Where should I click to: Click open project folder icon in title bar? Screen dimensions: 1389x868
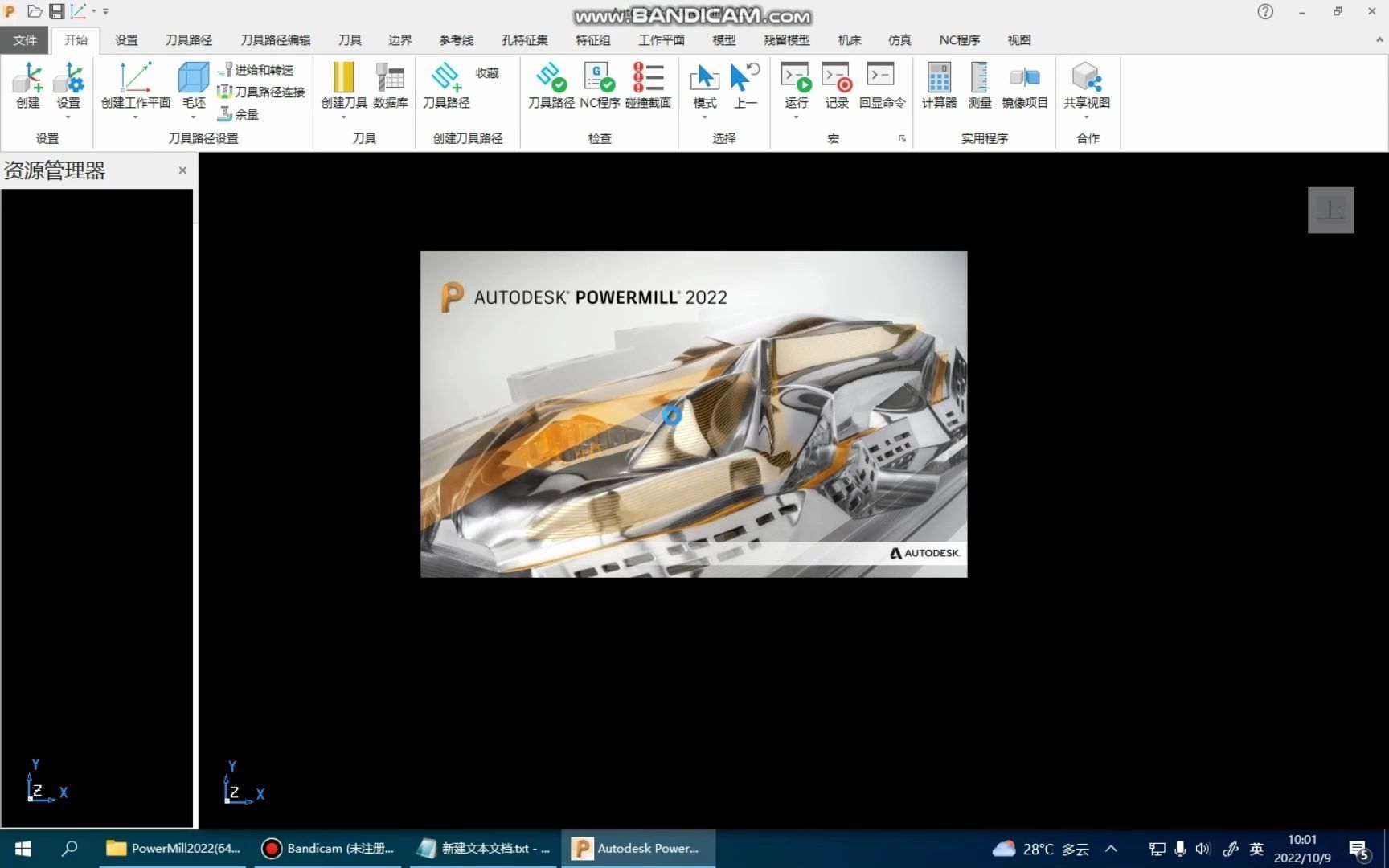35,11
